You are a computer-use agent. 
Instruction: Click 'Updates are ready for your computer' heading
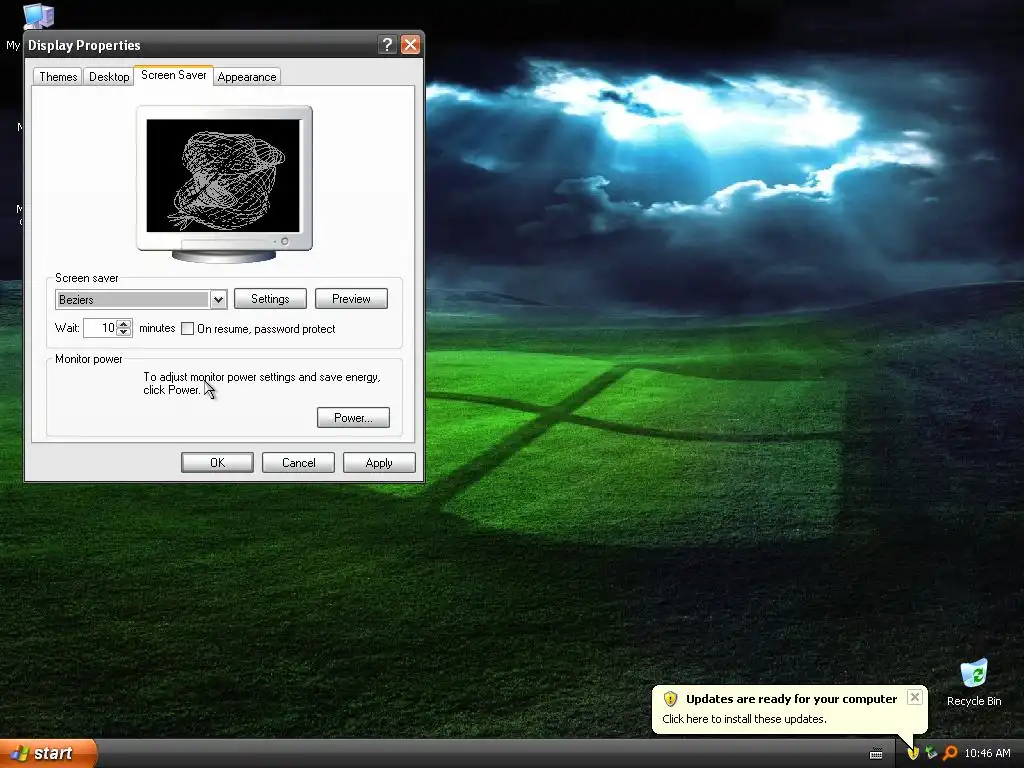point(792,699)
